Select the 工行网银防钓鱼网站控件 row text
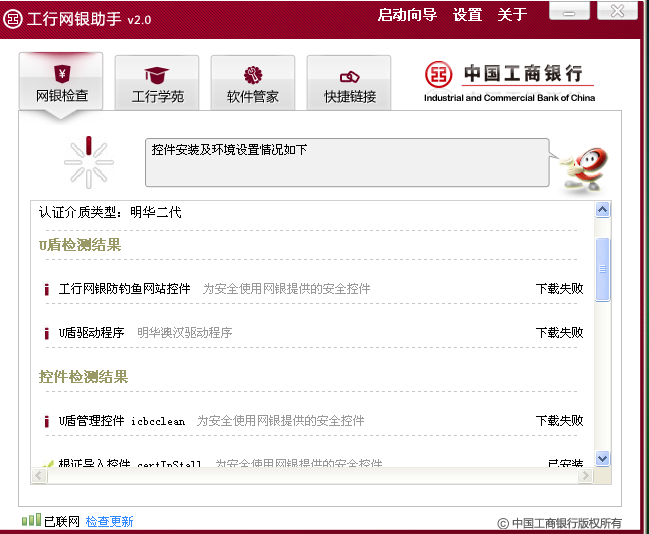 click(x=125, y=289)
